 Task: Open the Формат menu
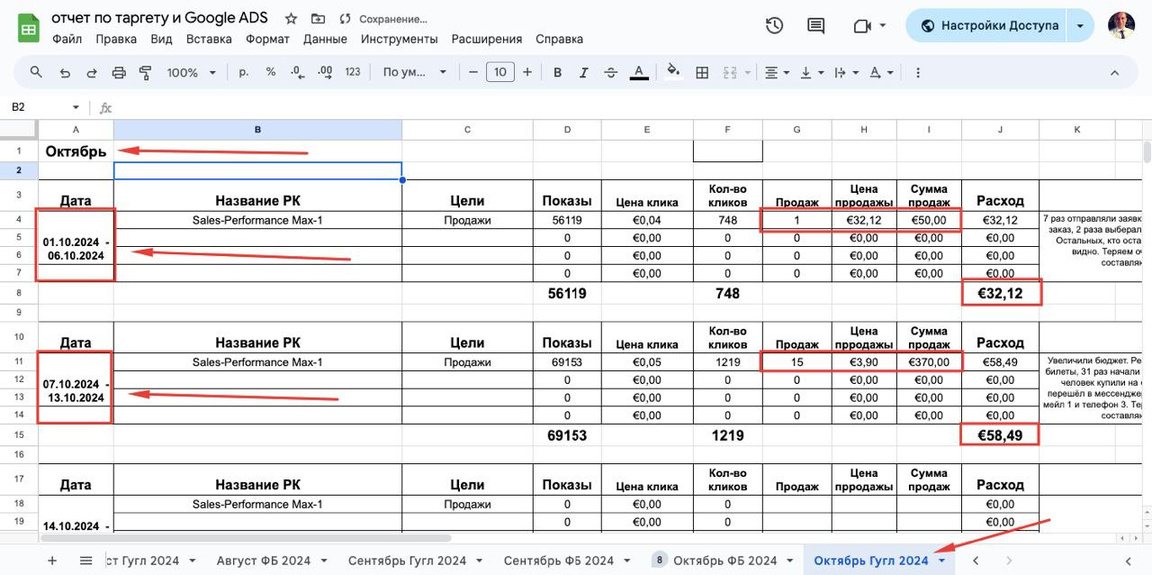267,39
